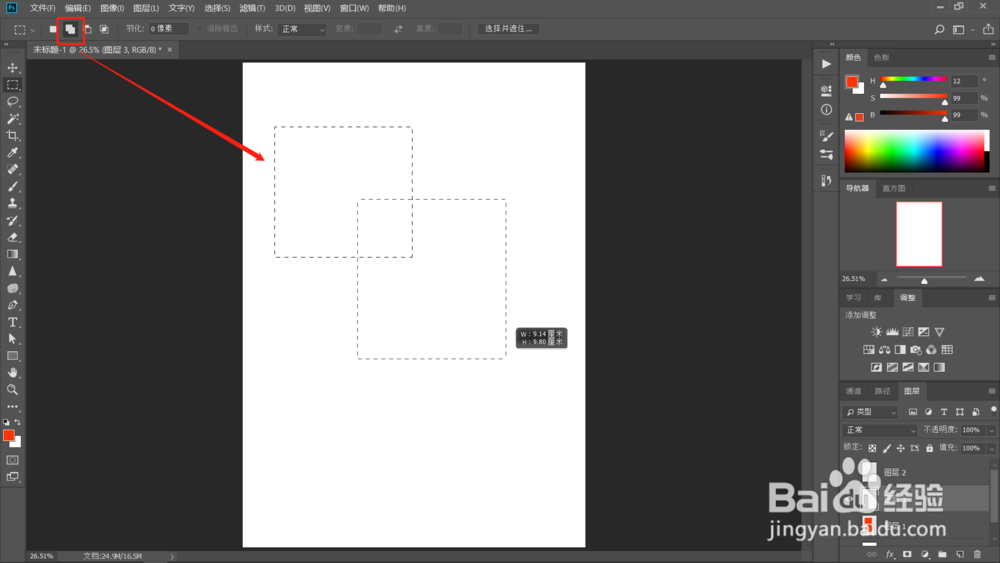
Task: Toggle lock position
Action: 901,448
